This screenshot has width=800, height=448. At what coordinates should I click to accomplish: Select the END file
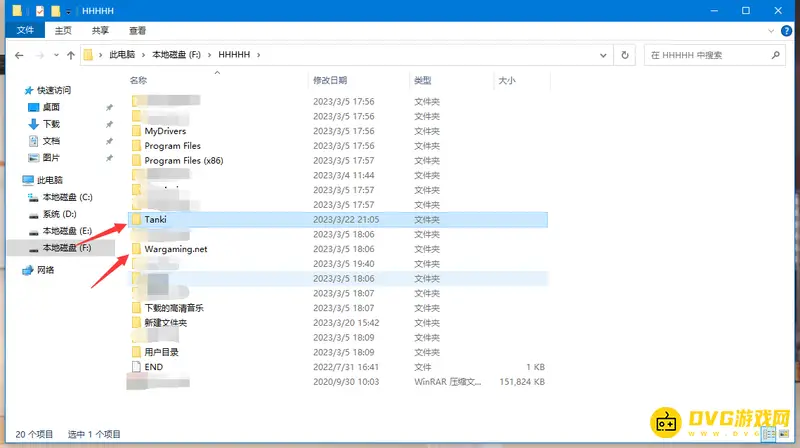point(154,367)
